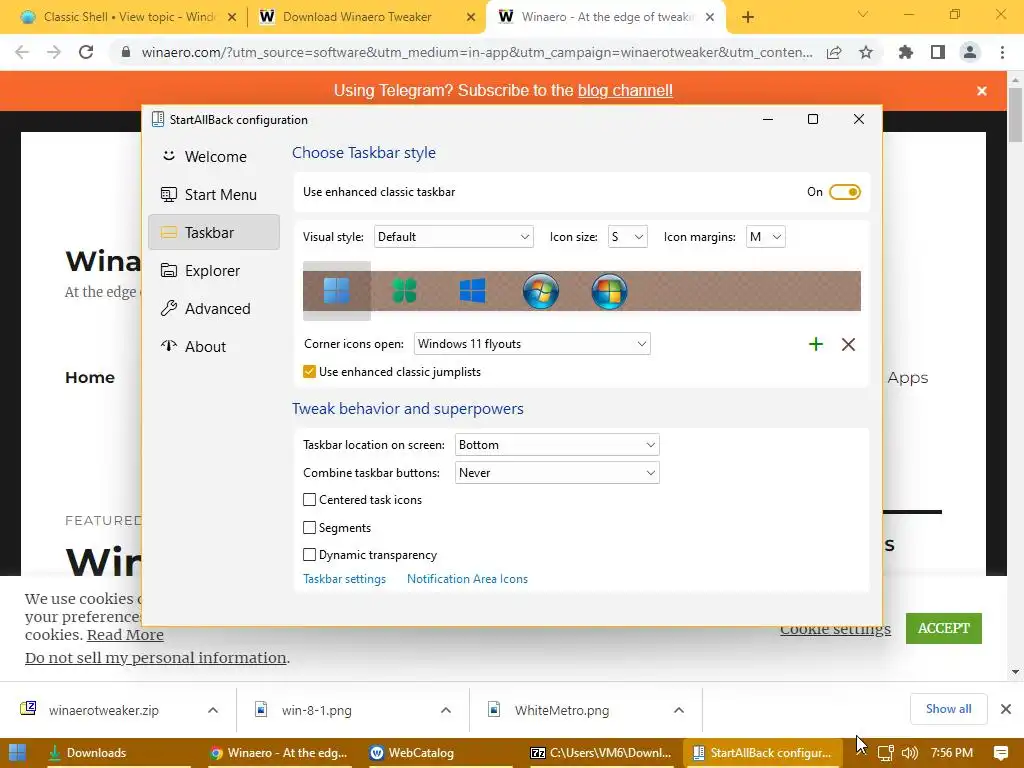The image size is (1024, 768).
Task: Show all downloads
Action: tap(948, 709)
